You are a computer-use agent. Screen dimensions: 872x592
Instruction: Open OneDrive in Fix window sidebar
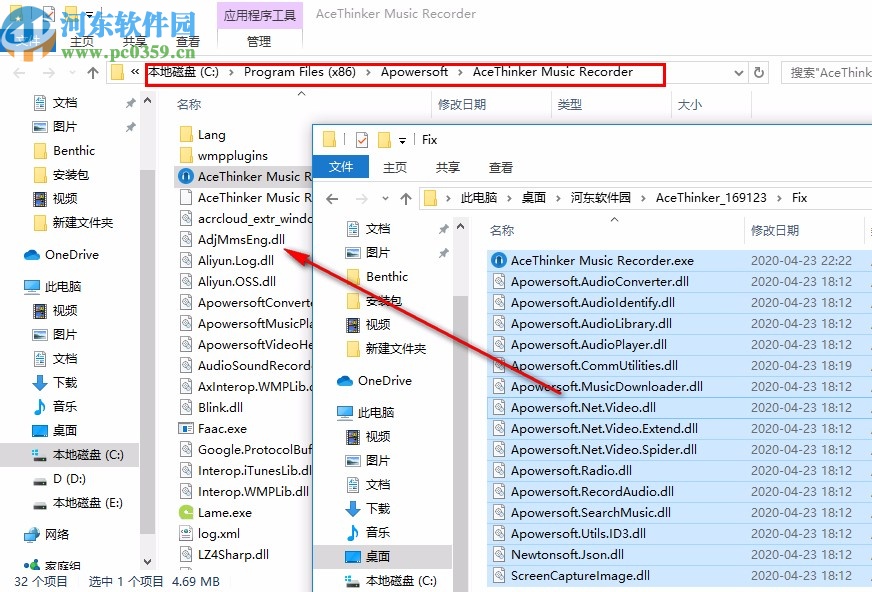point(385,381)
